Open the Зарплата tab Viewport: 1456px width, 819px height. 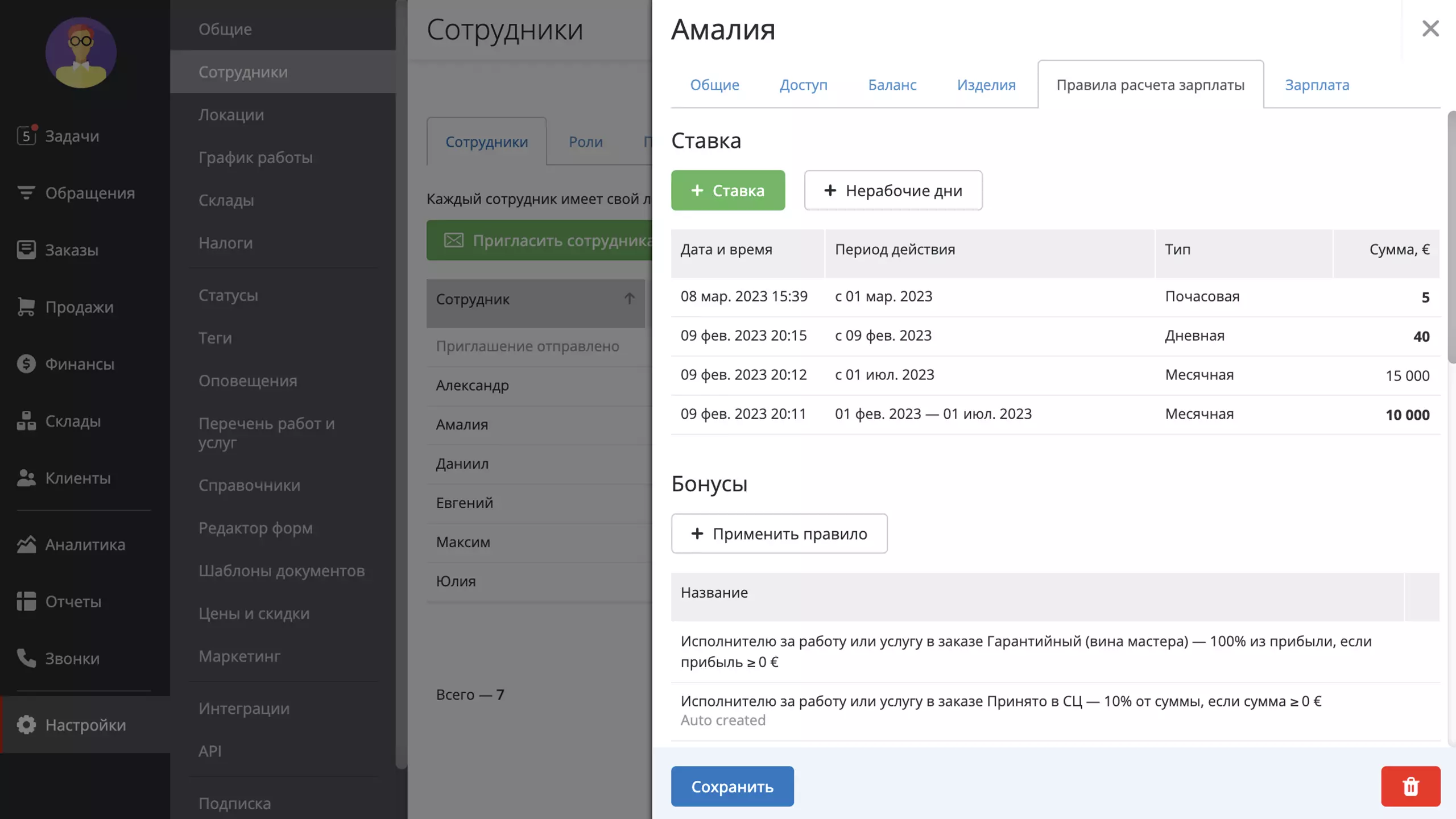point(1317,85)
